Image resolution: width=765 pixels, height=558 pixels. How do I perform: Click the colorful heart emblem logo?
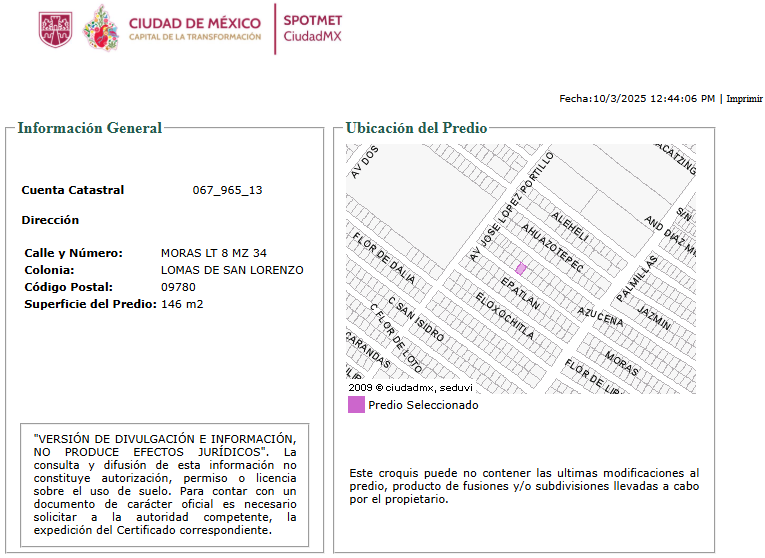pos(101,28)
